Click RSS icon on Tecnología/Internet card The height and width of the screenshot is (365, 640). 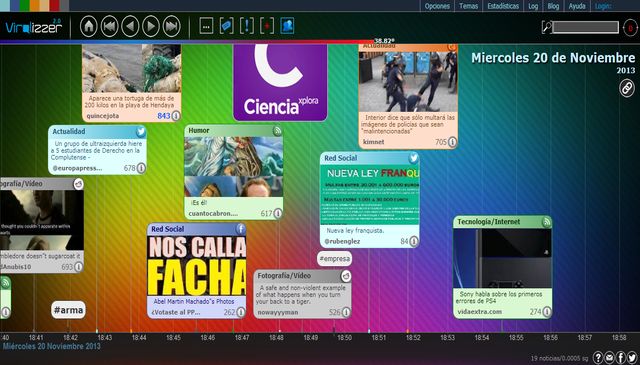click(546, 222)
